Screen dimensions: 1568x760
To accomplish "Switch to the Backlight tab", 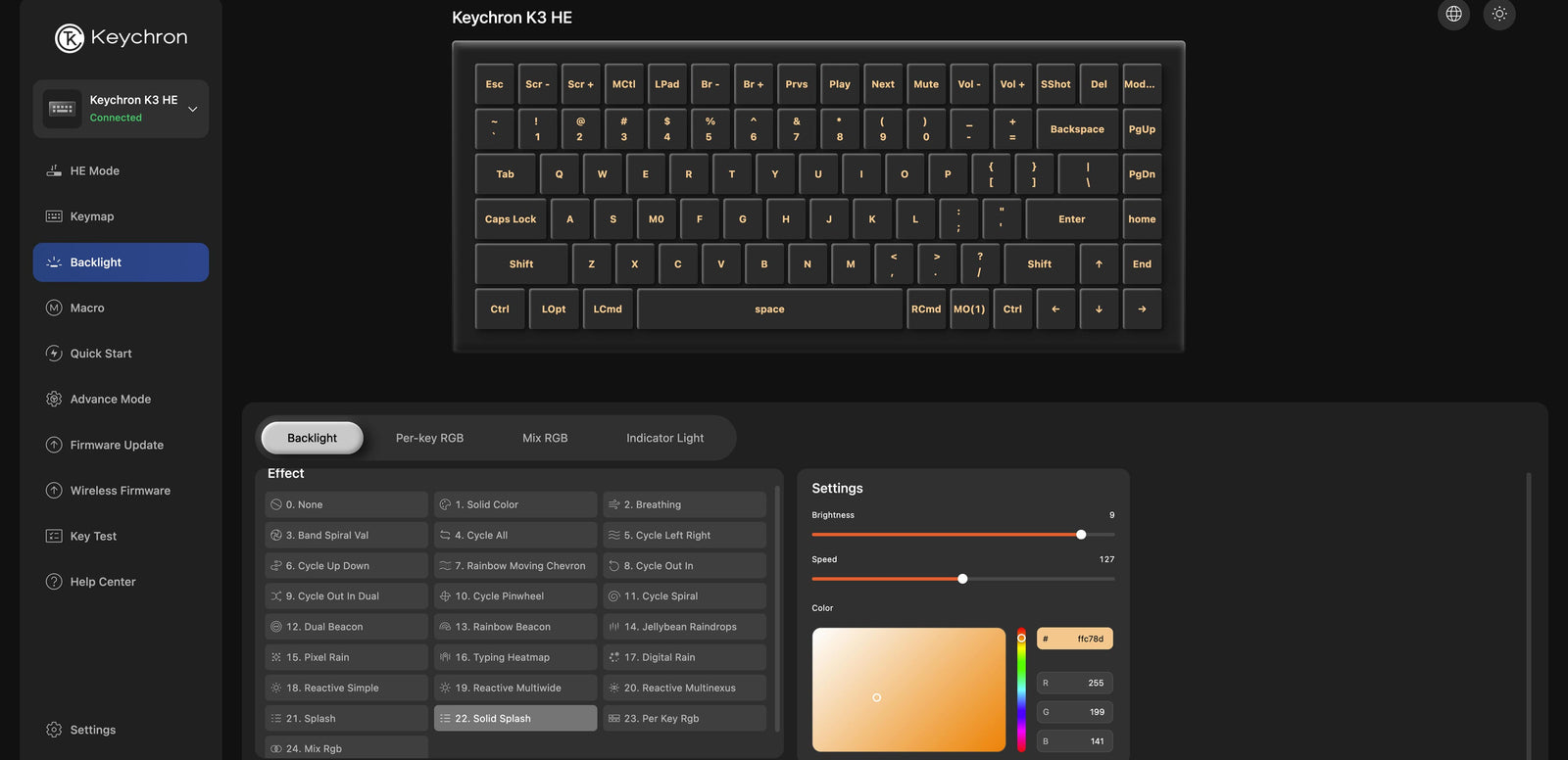I will click(312, 438).
